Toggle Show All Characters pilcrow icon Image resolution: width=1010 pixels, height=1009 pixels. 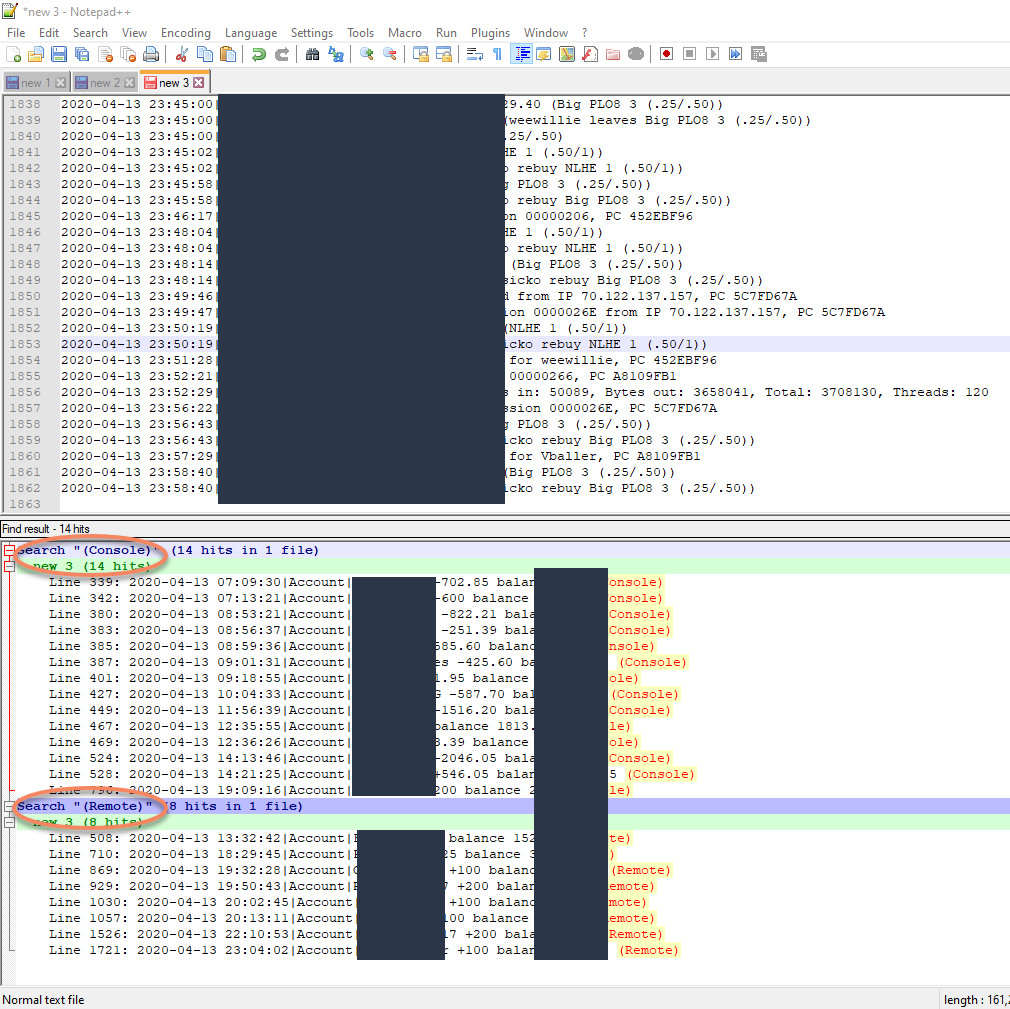(x=497, y=54)
